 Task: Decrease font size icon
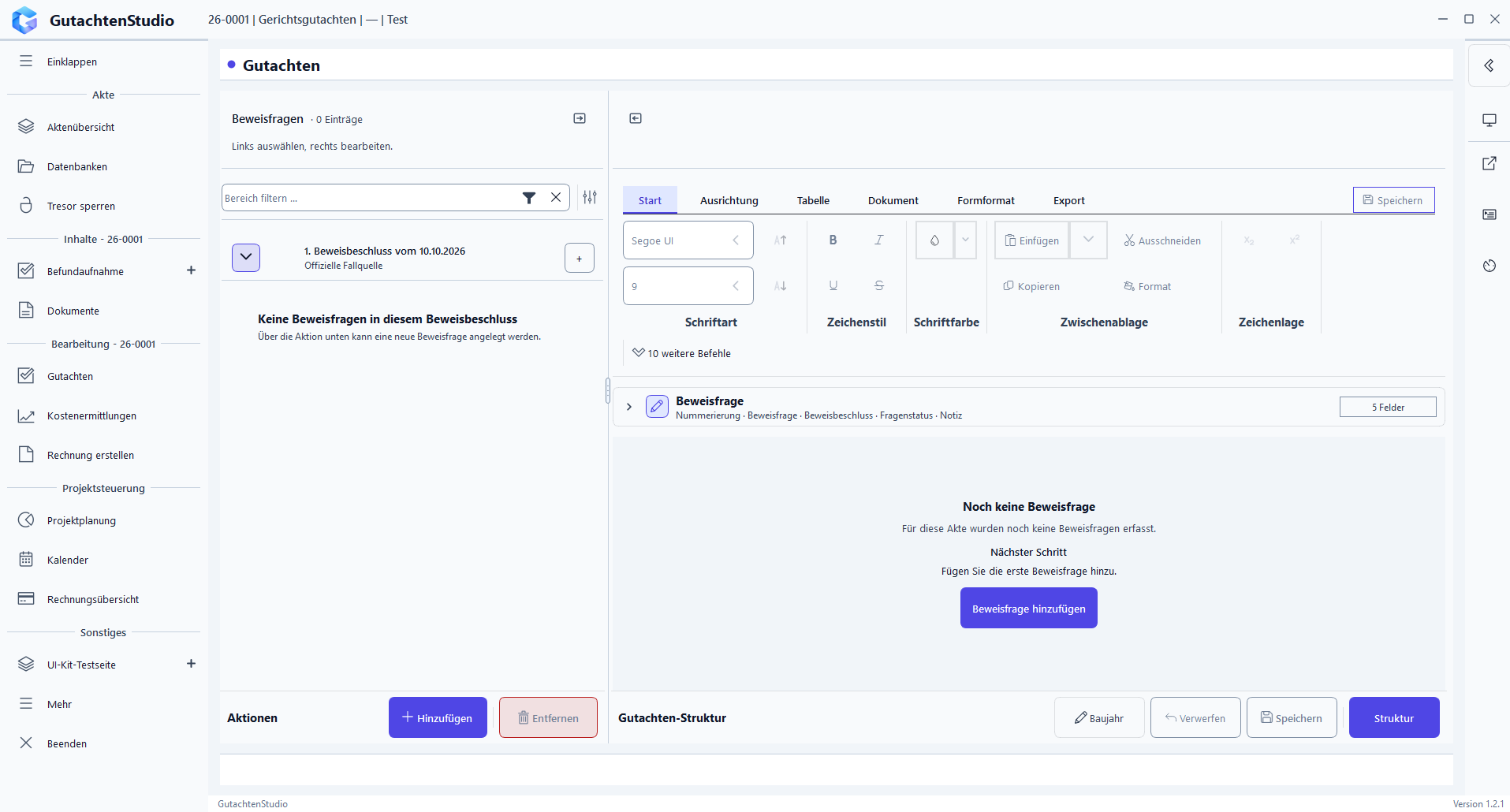(780, 285)
